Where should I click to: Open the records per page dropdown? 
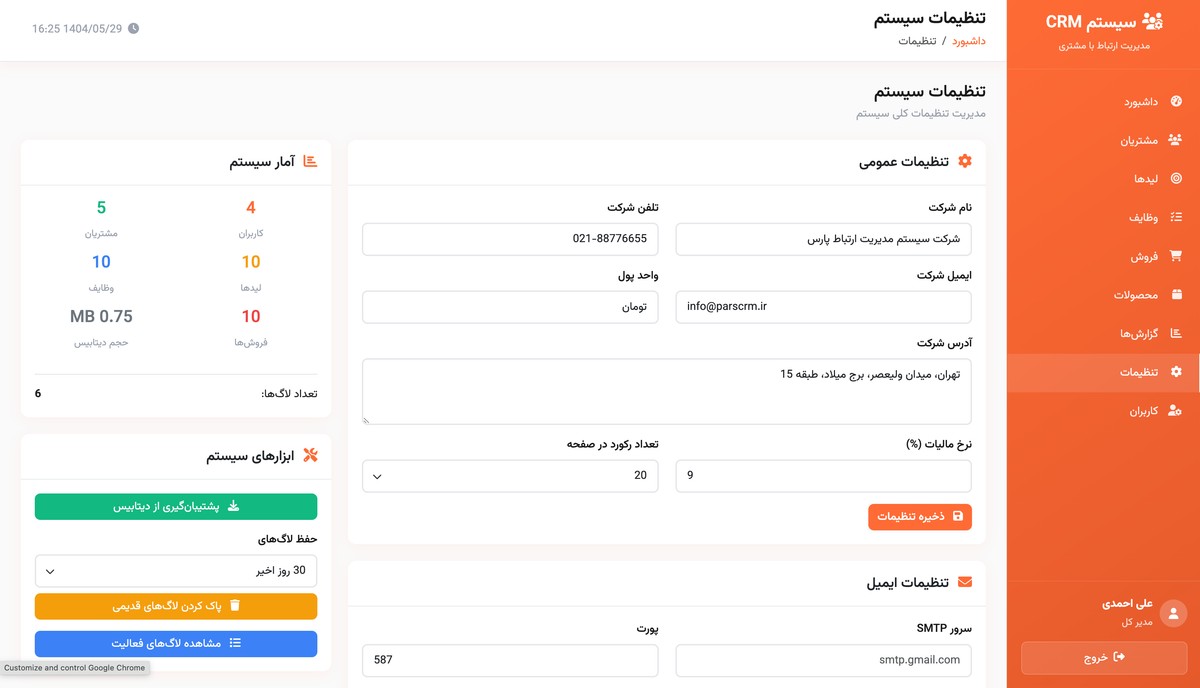(x=510, y=476)
